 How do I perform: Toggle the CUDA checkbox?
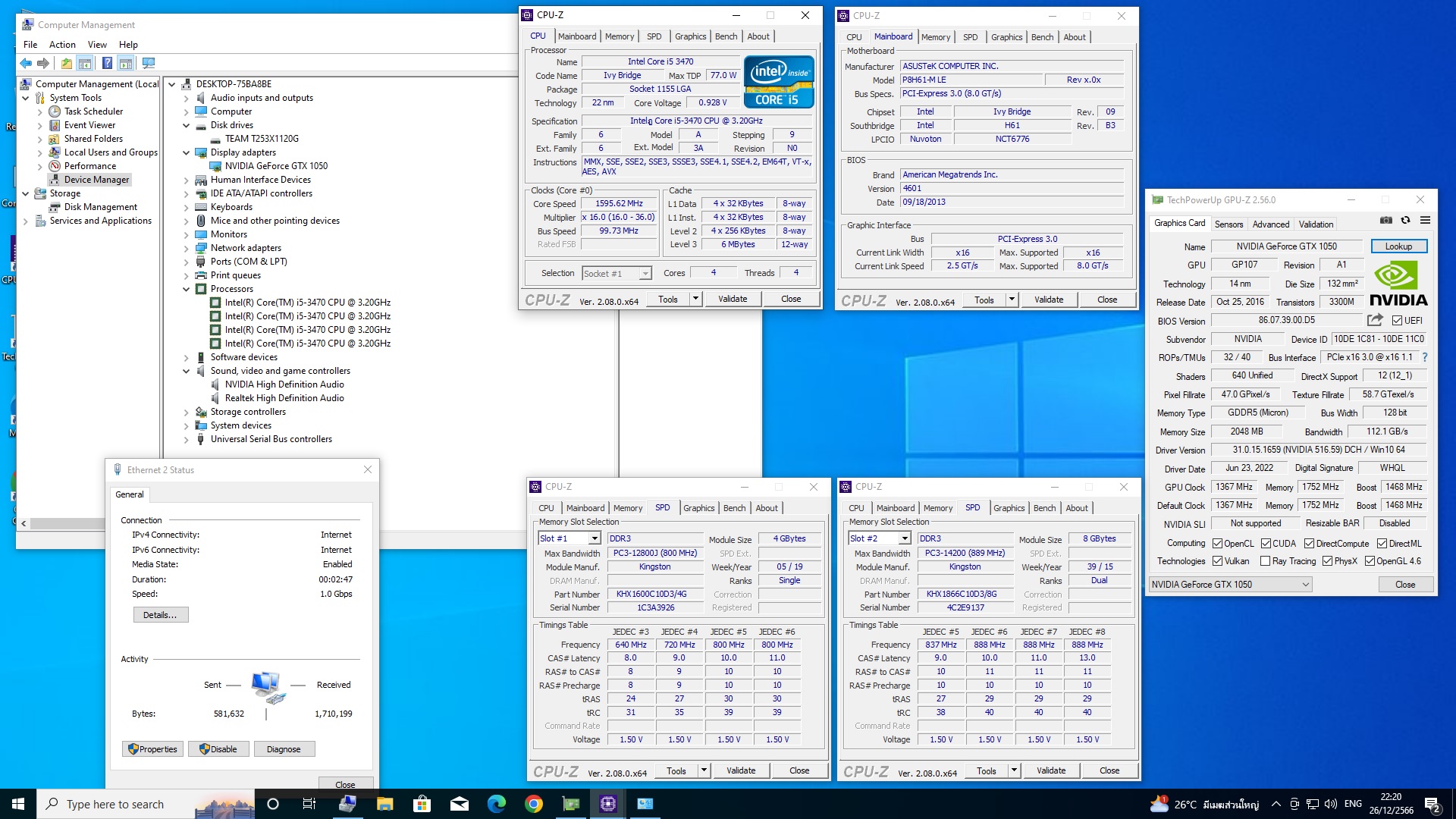[x=1266, y=544]
